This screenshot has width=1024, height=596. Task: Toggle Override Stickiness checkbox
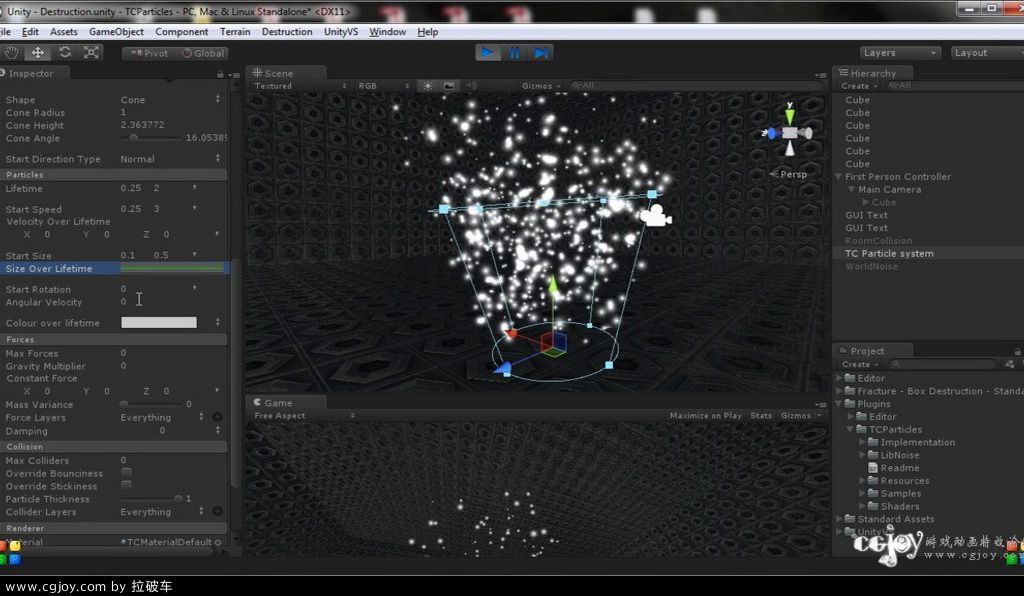126,485
